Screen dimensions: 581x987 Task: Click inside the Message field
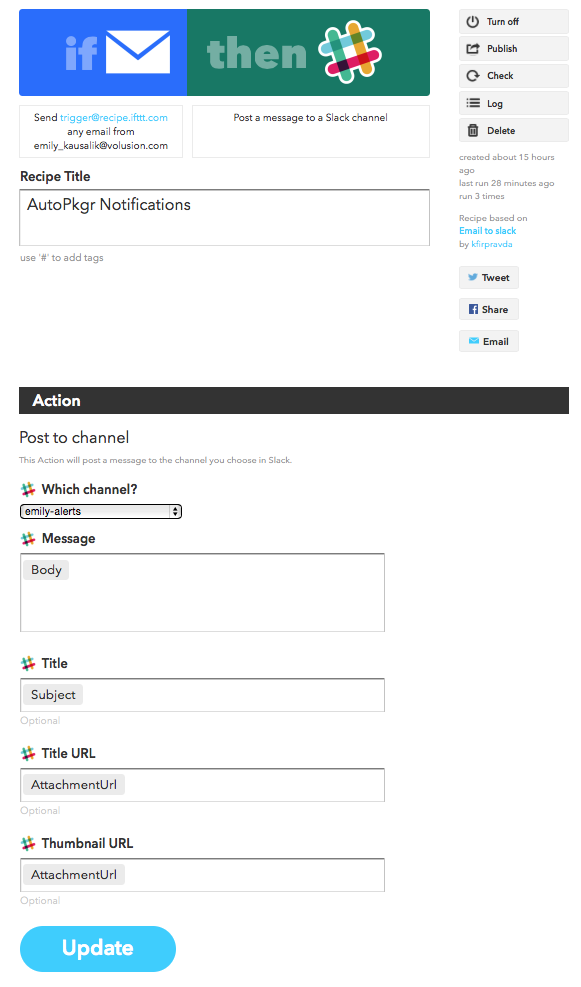pyautogui.click(x=202, y=592)
